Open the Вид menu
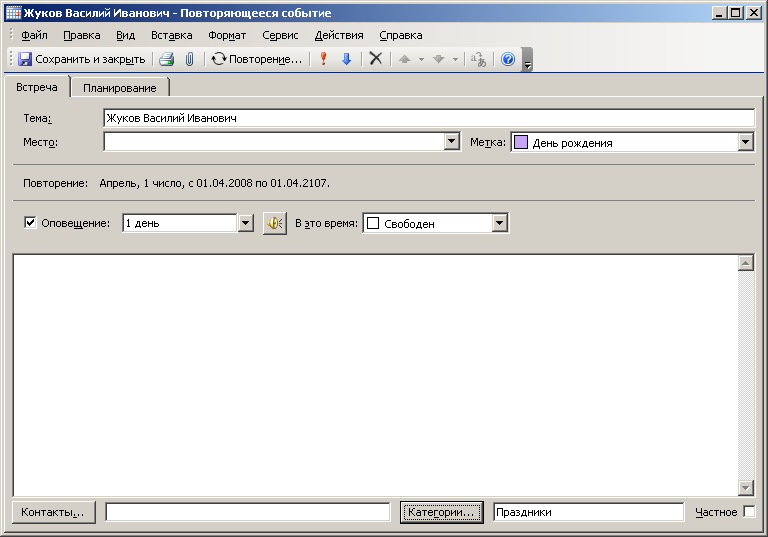The width and height of the screenshot is (768, 537). click(x=125, y=35)
